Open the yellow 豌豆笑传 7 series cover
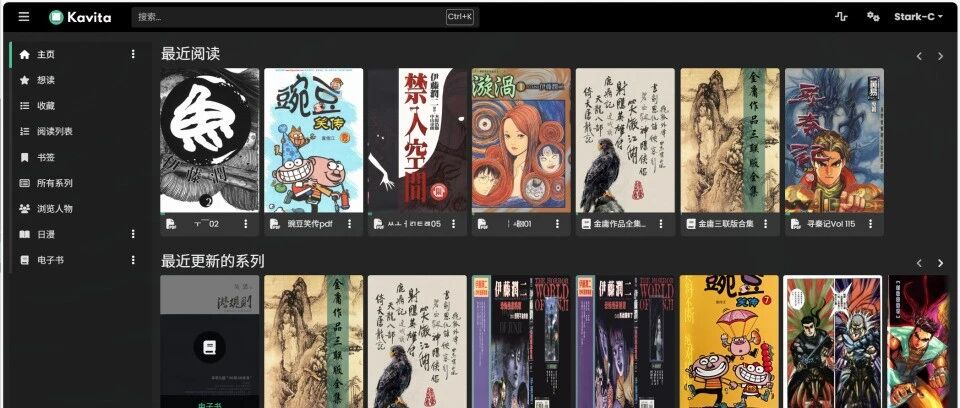960x408 pixels. 730,341
